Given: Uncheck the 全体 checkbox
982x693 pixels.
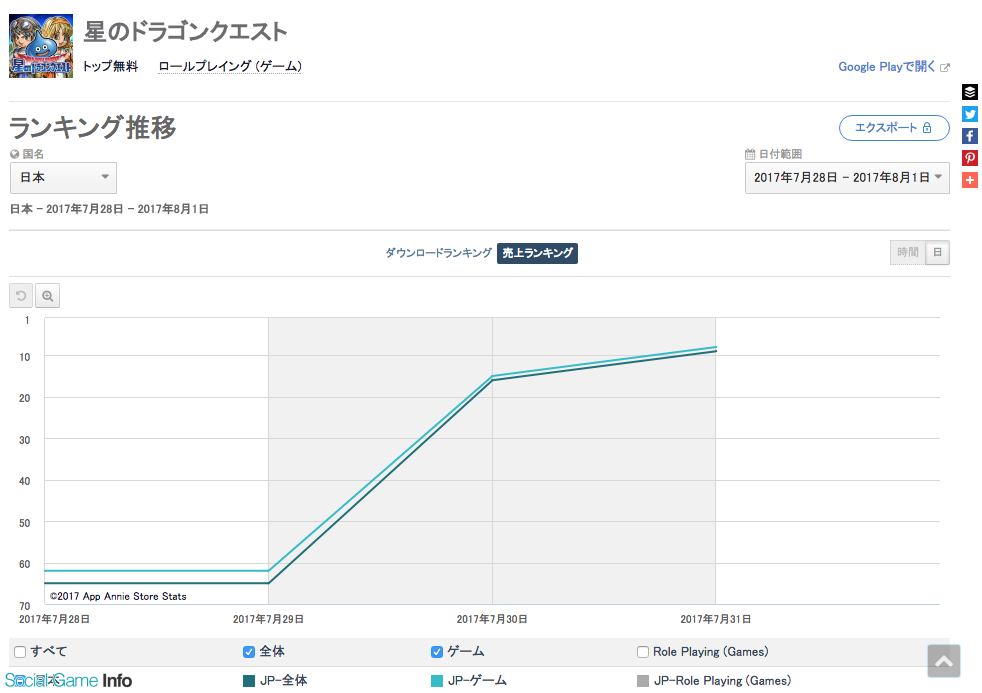Looking at the screenshot, I should [x=249, y=652].
